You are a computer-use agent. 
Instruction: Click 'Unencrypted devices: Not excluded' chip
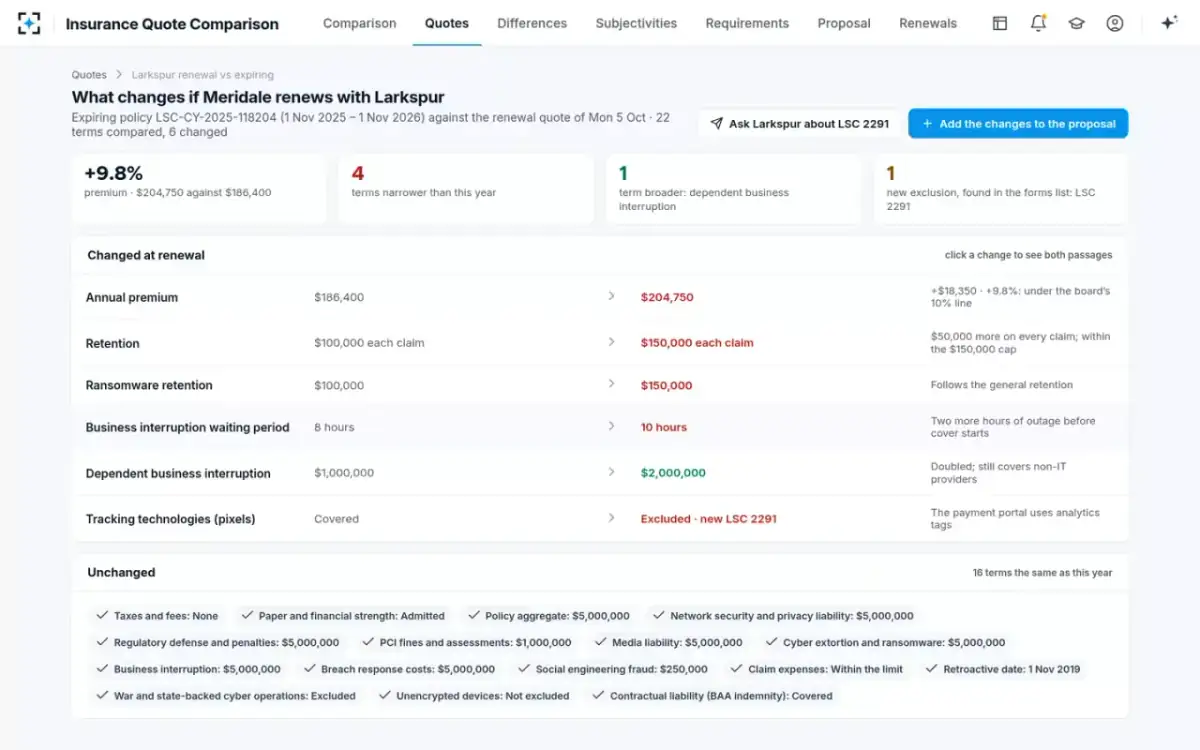pos(474,696)
